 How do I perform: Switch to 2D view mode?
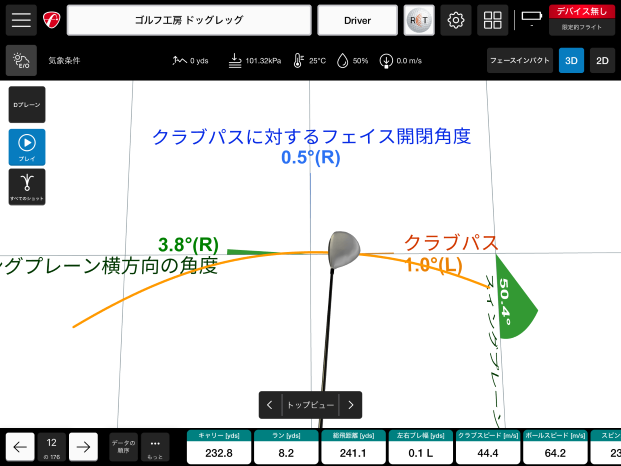pos(602,61)
